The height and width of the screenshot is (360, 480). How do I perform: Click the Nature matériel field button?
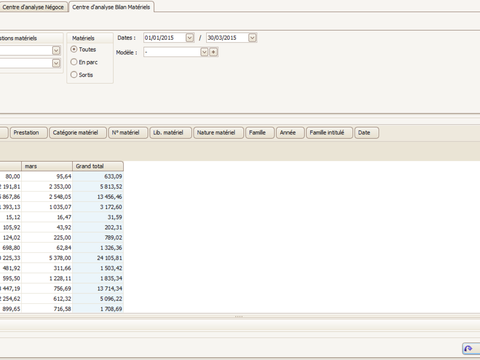click(218, 133)
